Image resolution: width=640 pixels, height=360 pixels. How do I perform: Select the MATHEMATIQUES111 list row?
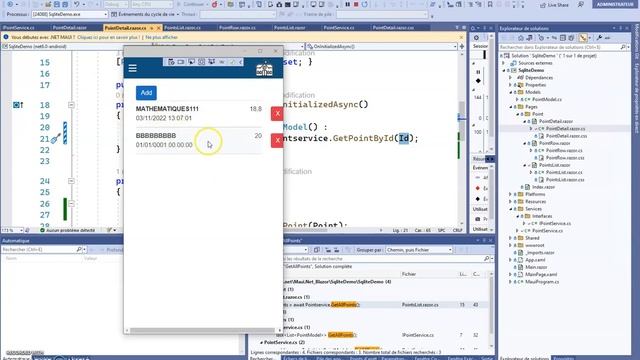coord(199,113)
